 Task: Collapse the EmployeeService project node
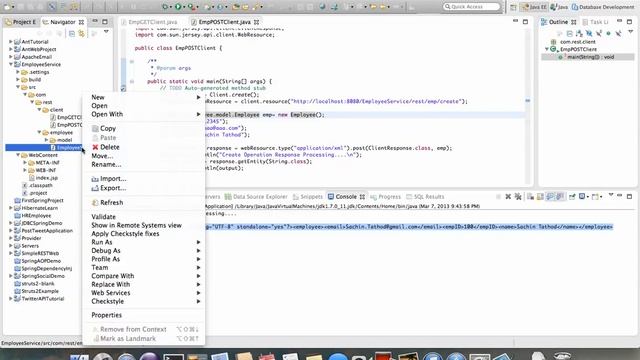tap(11, 64)
